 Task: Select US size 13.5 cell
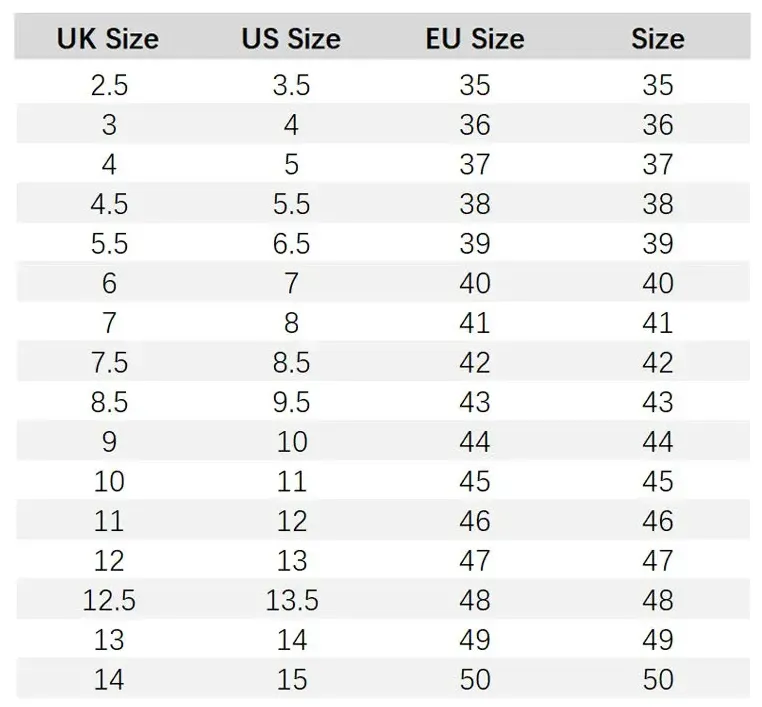pos(292,601)
